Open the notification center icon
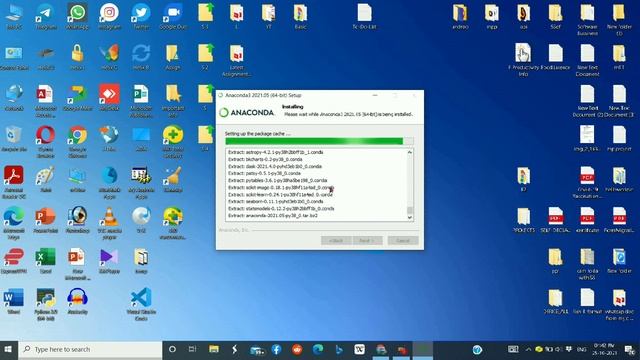 pos(629,349)
